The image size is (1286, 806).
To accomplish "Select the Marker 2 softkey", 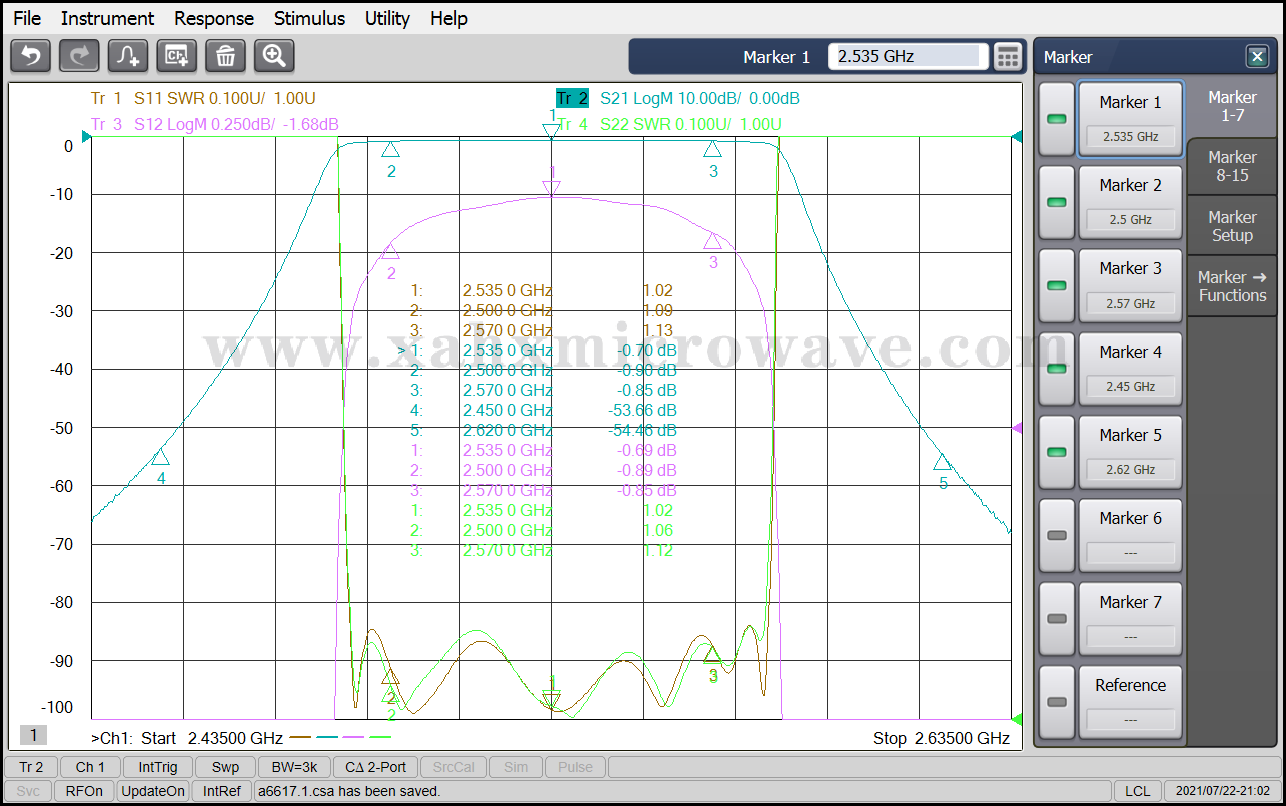I will point(1130,202).
